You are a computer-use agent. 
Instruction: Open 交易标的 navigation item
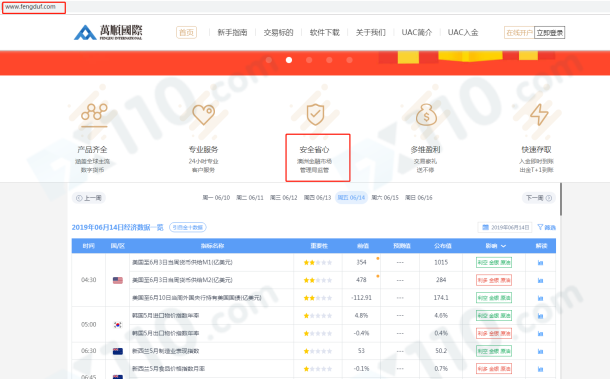(278, 32)
